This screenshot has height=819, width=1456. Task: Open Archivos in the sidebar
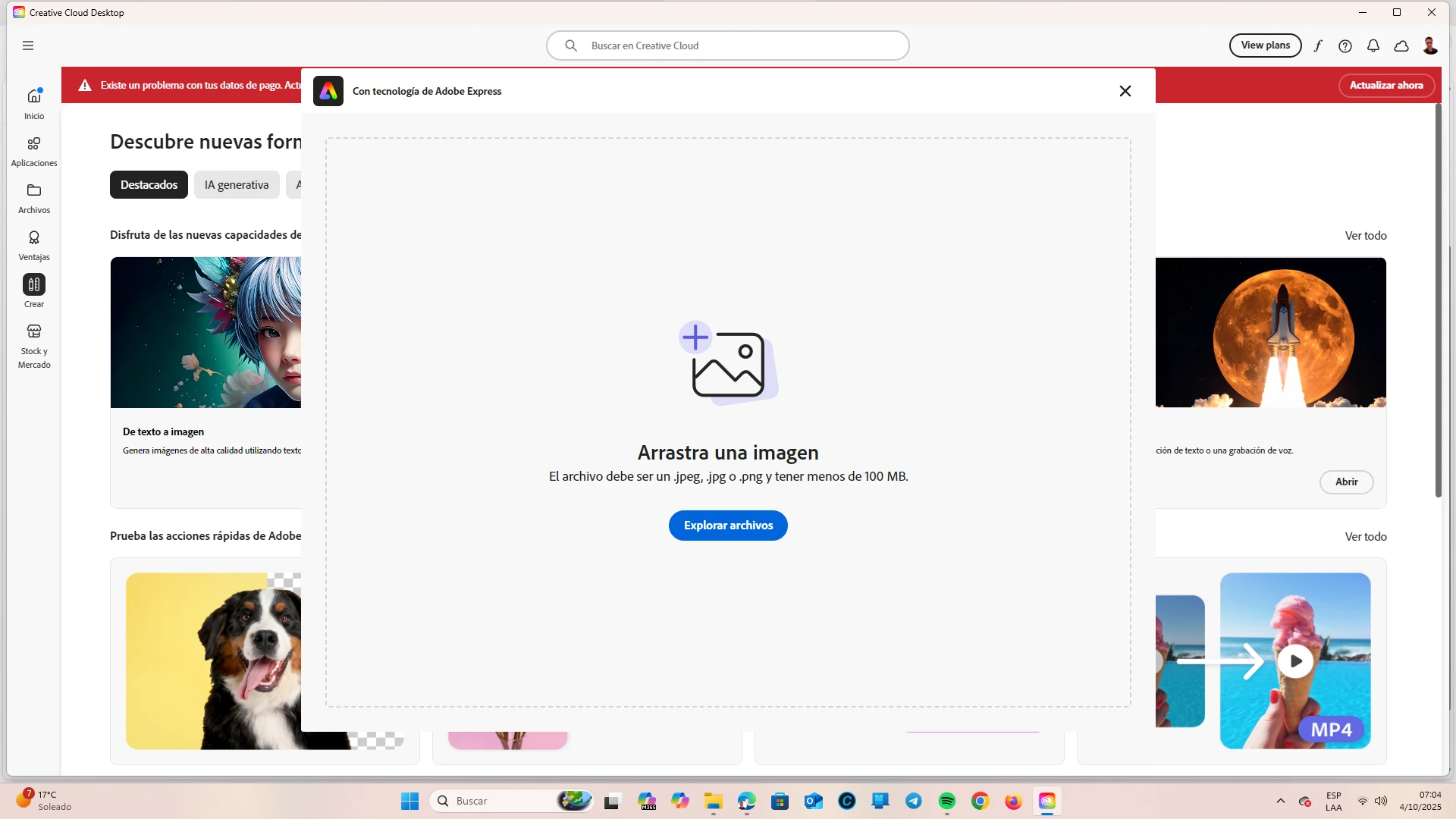(x=34, y=198)
